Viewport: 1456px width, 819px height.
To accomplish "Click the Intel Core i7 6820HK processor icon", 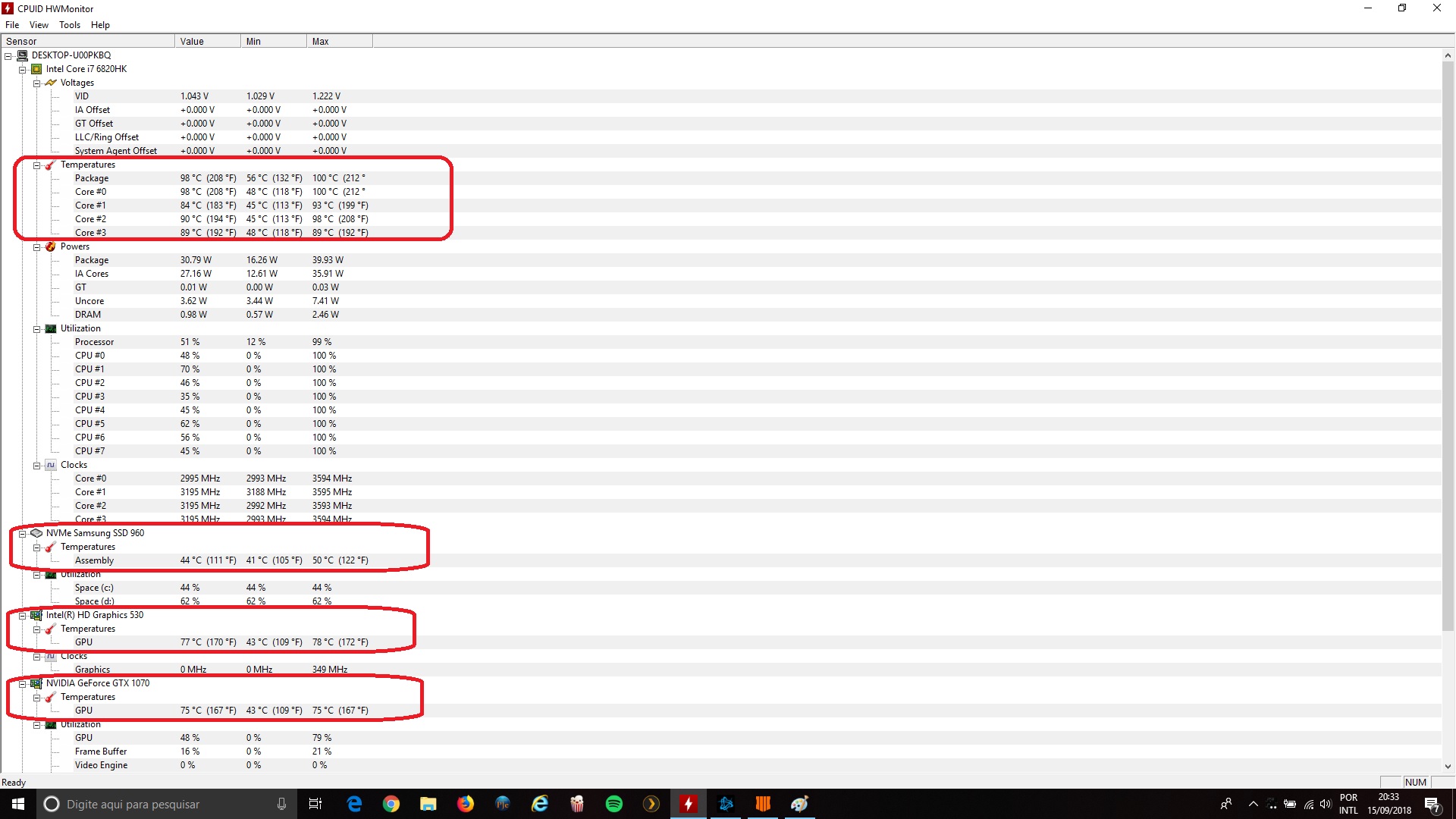I will click(36, 69).
